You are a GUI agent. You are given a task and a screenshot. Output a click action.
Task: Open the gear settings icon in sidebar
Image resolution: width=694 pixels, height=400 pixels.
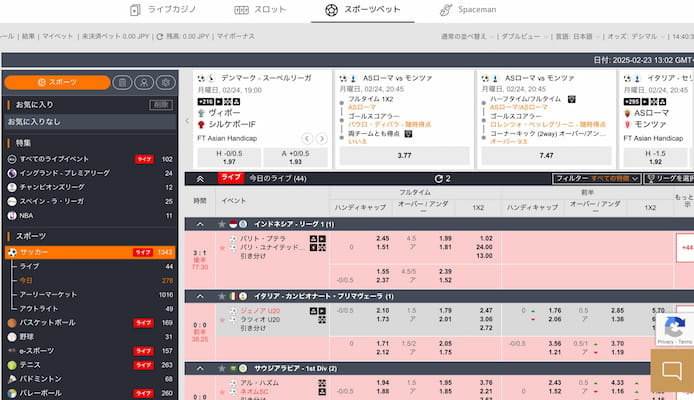tap(166, 82)
